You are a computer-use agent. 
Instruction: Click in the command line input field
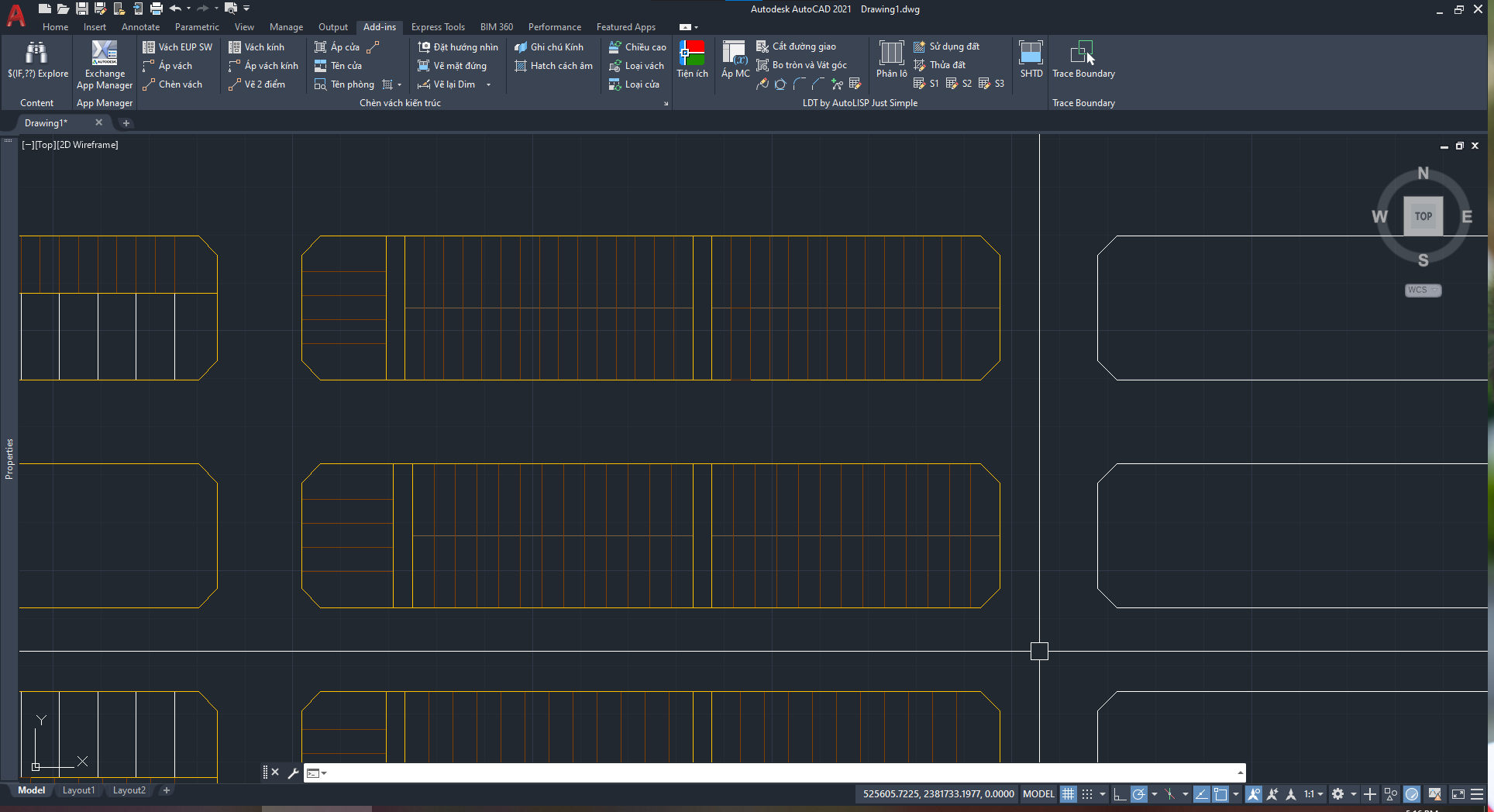click(x=775, y=772)
